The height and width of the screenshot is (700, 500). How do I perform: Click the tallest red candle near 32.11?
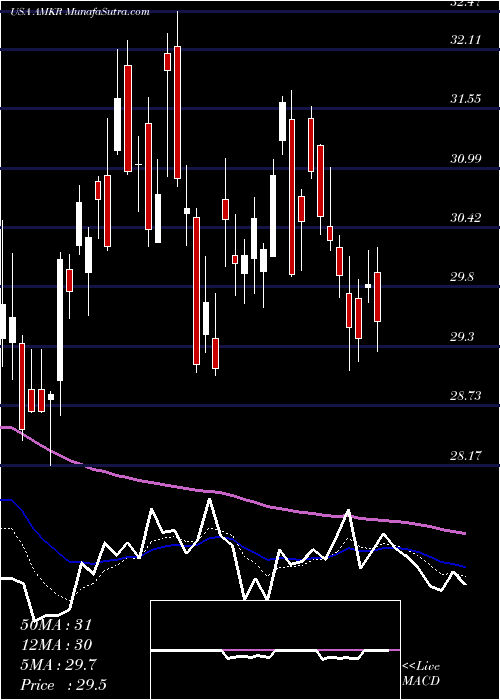177,112
